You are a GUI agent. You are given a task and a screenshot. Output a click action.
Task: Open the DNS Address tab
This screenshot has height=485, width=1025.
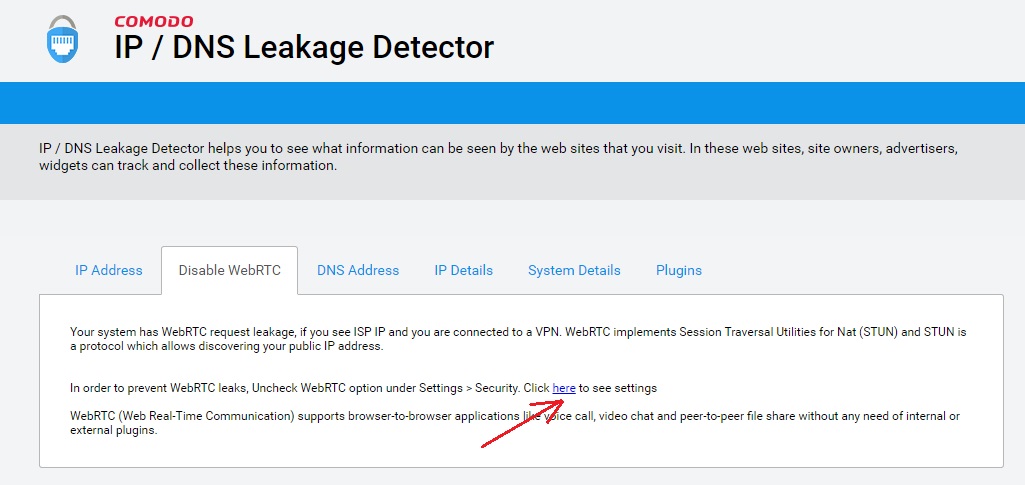[x=358, y=270]
